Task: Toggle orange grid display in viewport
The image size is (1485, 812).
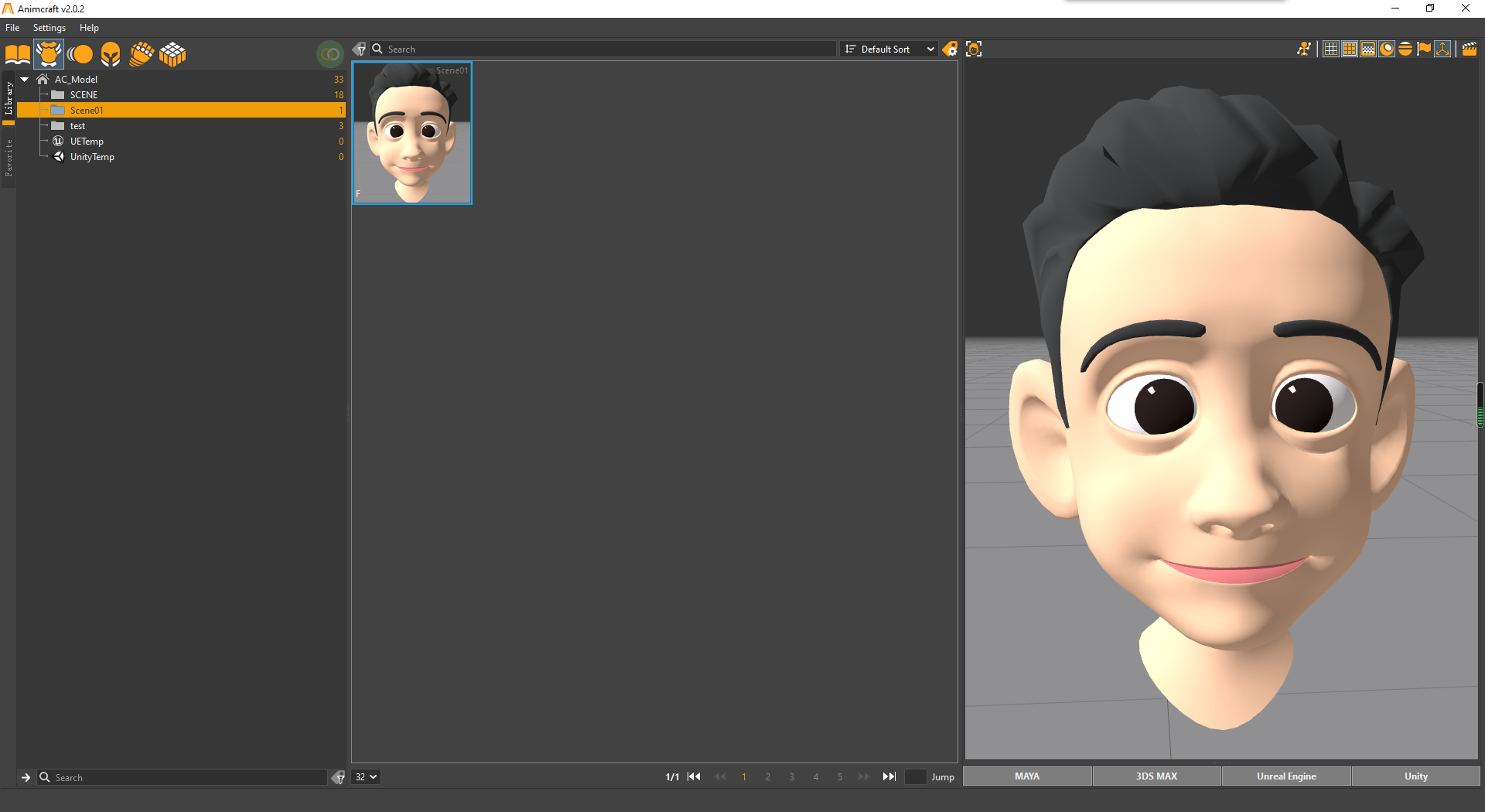Action: coord(1350,49)
